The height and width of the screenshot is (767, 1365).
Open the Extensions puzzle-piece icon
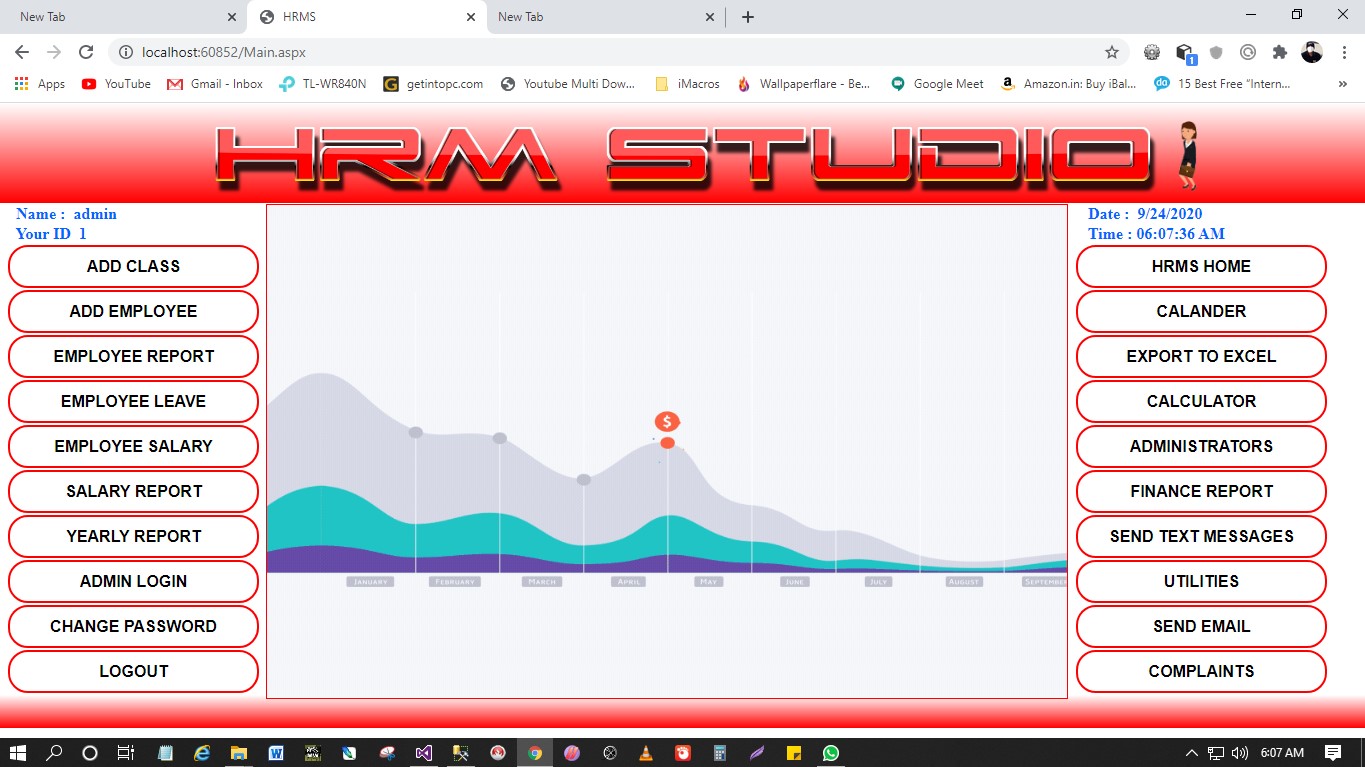click(x=1279, y=52)
